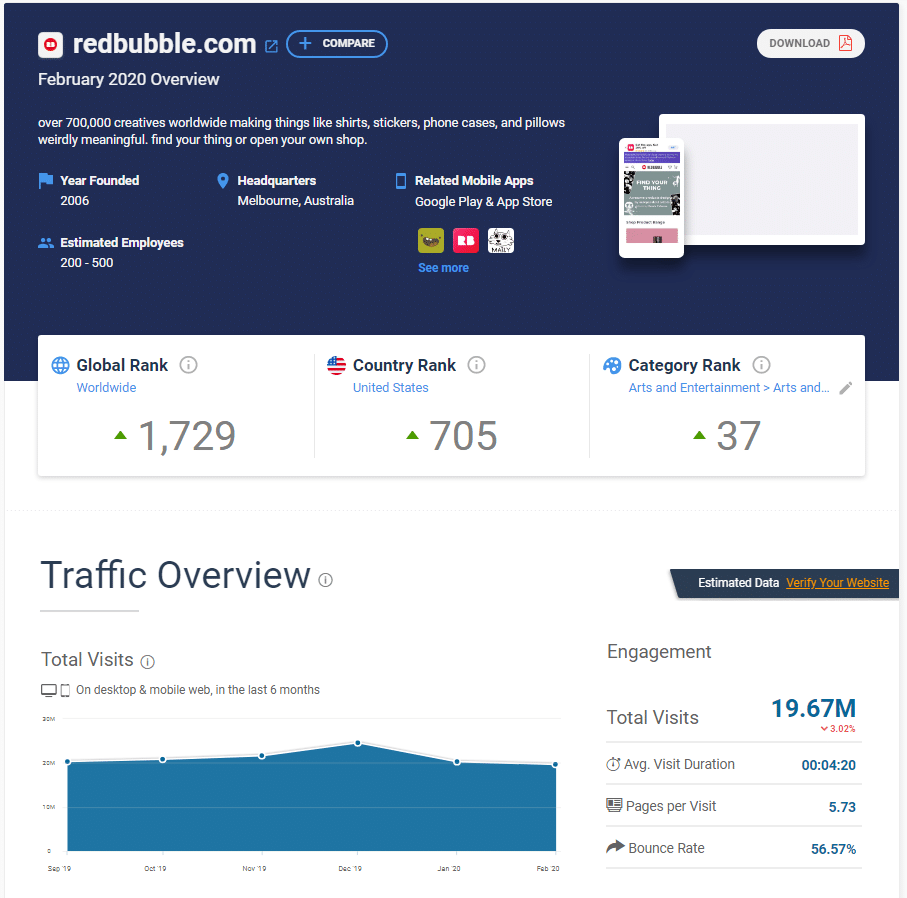Screen dimensions: 907x898
Task: Click the Total Visits info icon
Action: click(148, 661)
